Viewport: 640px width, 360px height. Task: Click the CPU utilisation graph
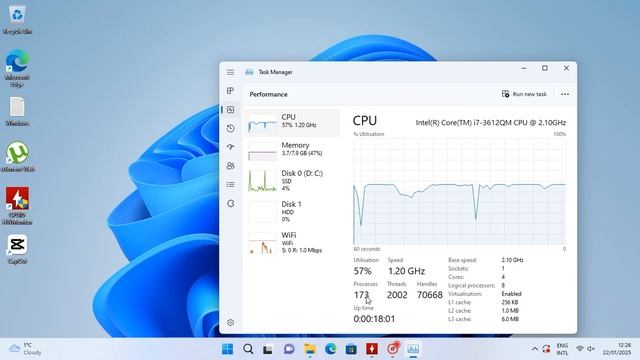click(460, 191)
